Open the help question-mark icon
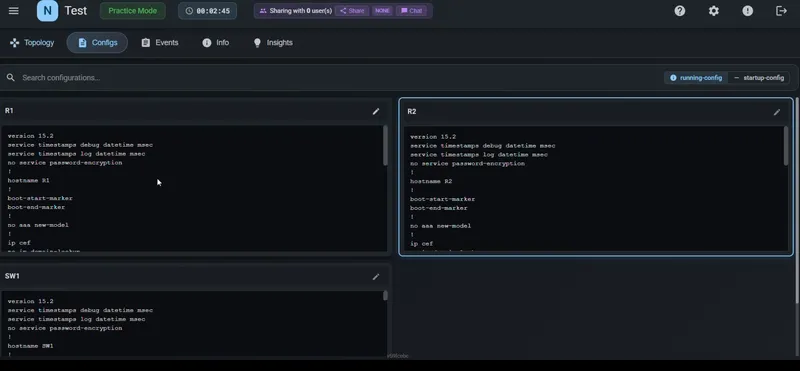This screenshot has width=800, height=371. coord(680,11)
